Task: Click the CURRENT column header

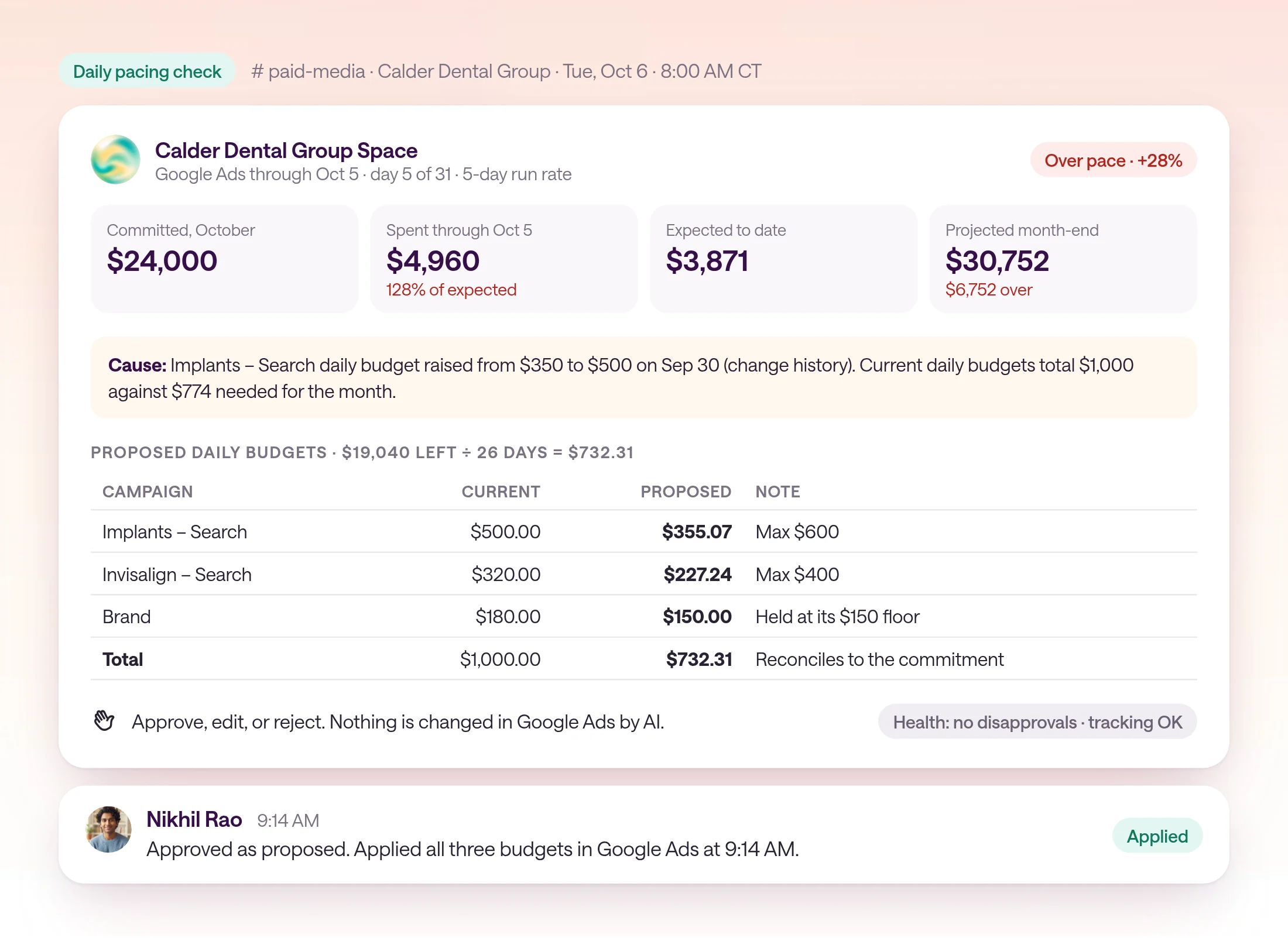Action: [501, 492]
